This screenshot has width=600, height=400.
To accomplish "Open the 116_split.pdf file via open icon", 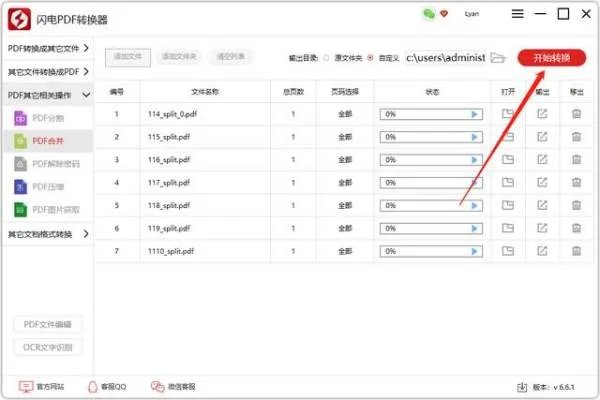I will click(508, 159).
